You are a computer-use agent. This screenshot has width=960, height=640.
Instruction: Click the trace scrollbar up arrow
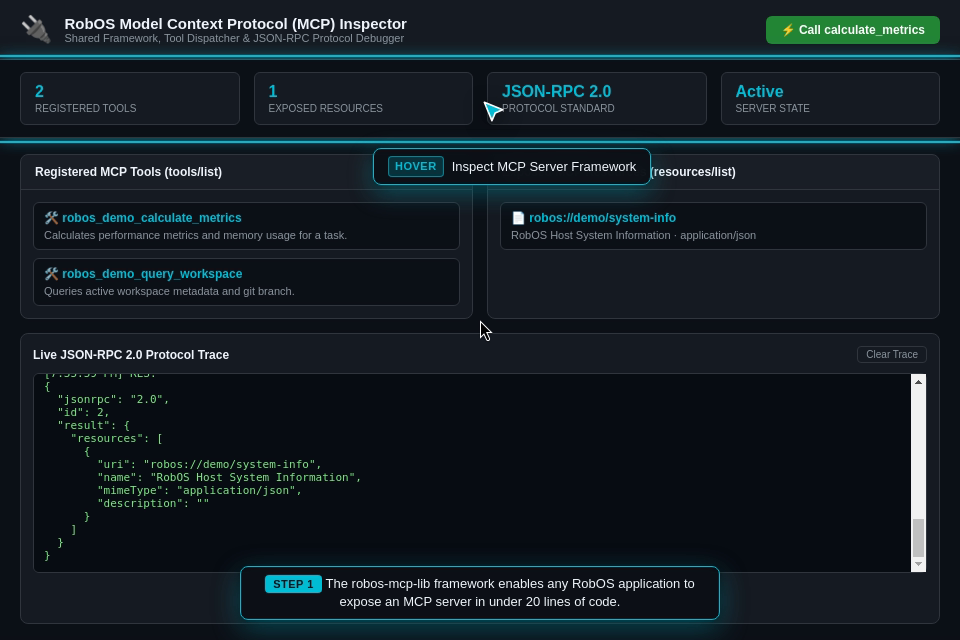(x=918, y=382)
